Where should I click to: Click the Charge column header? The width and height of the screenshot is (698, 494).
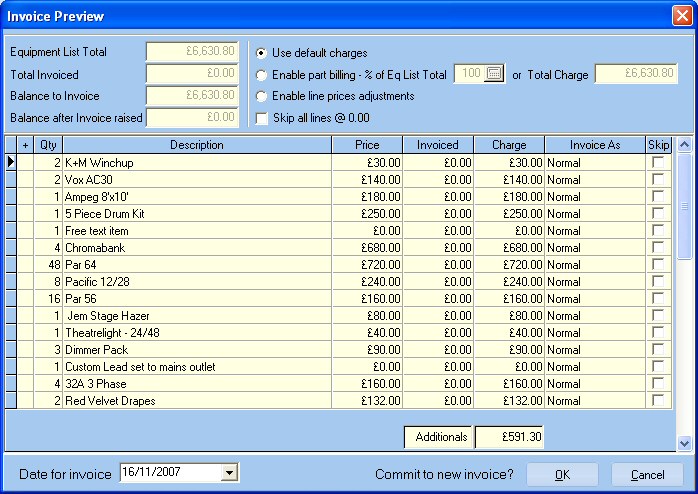pos(509,145)
